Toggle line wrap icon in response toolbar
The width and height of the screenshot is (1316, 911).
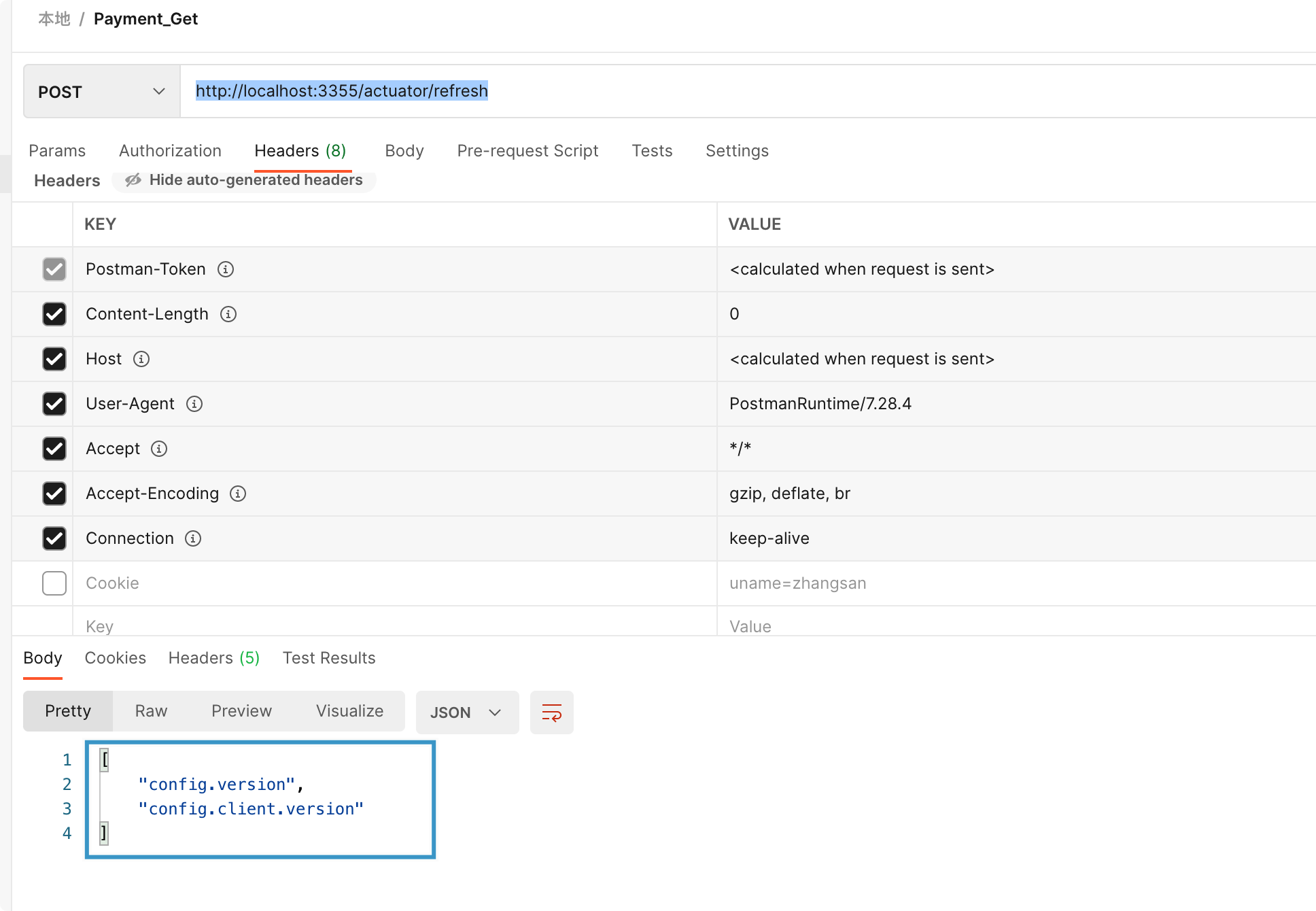point(551,712)
